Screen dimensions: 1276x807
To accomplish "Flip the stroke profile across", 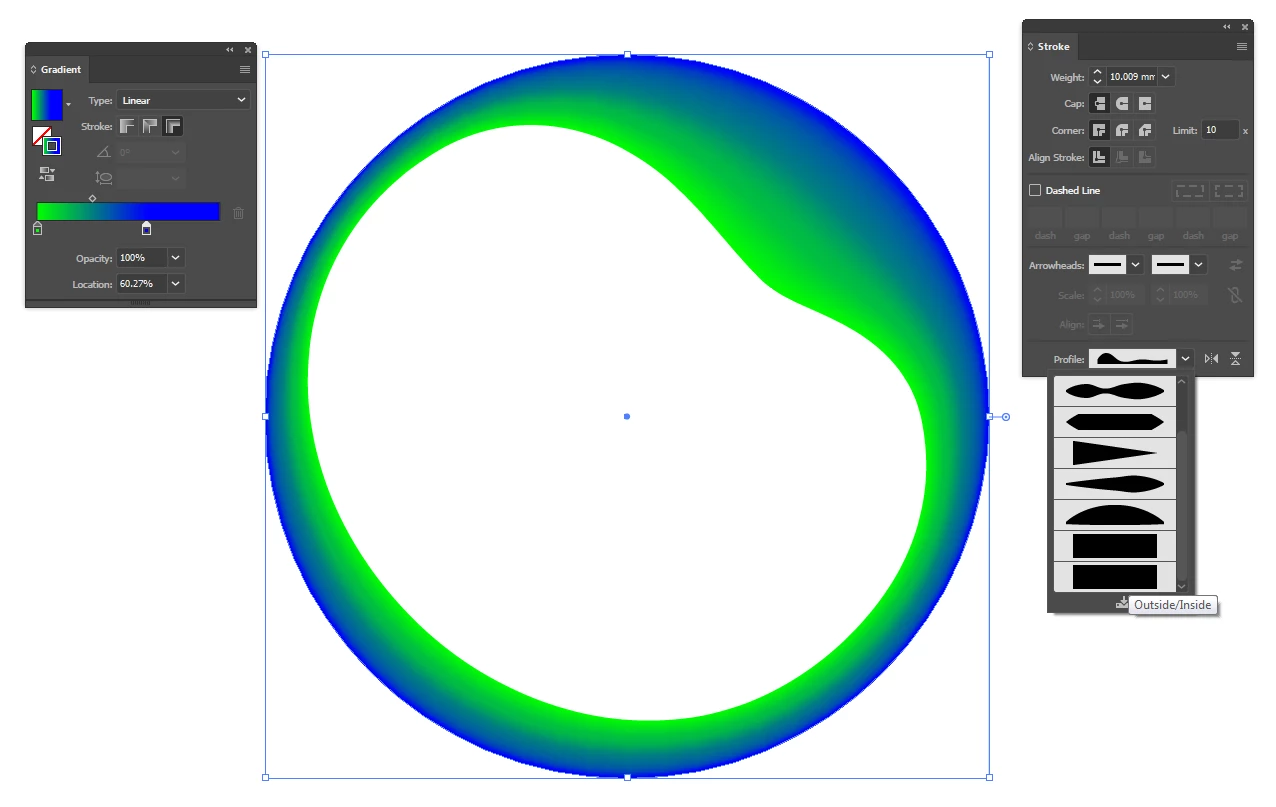I will coord(1236,358).
